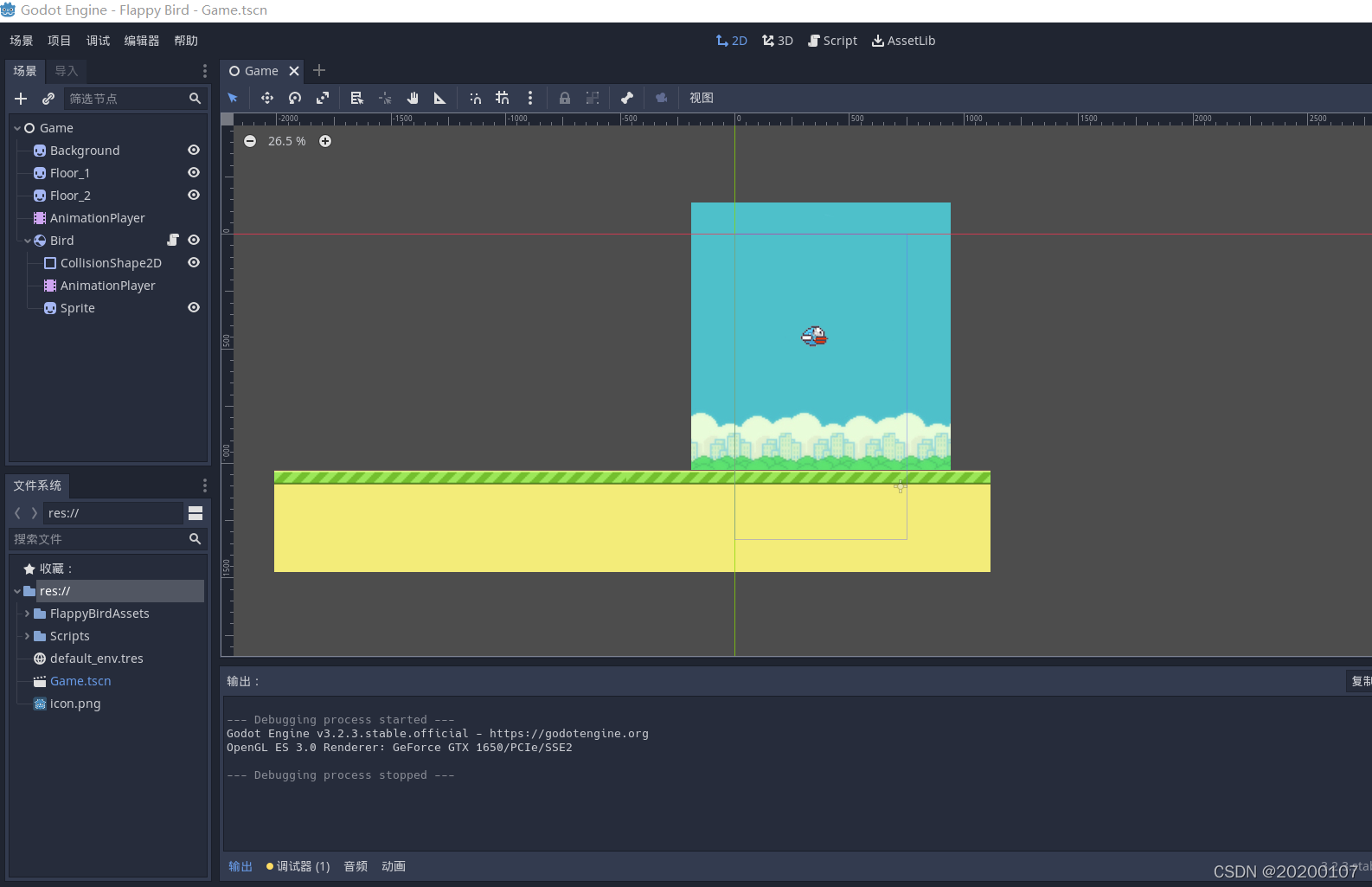This screenshot has height=887, width=1372.
Task: Activate the Move Mode tool
Action: click(267, 98)
